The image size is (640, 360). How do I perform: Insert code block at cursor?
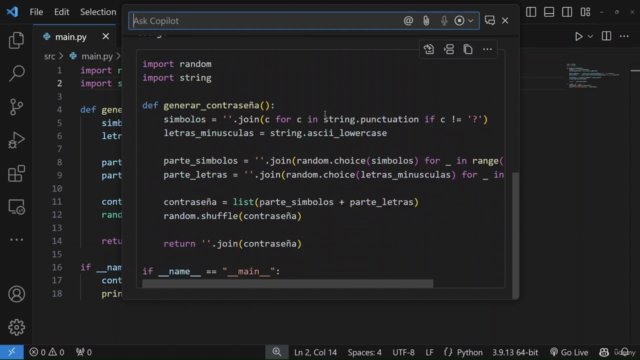pos(449,49)
